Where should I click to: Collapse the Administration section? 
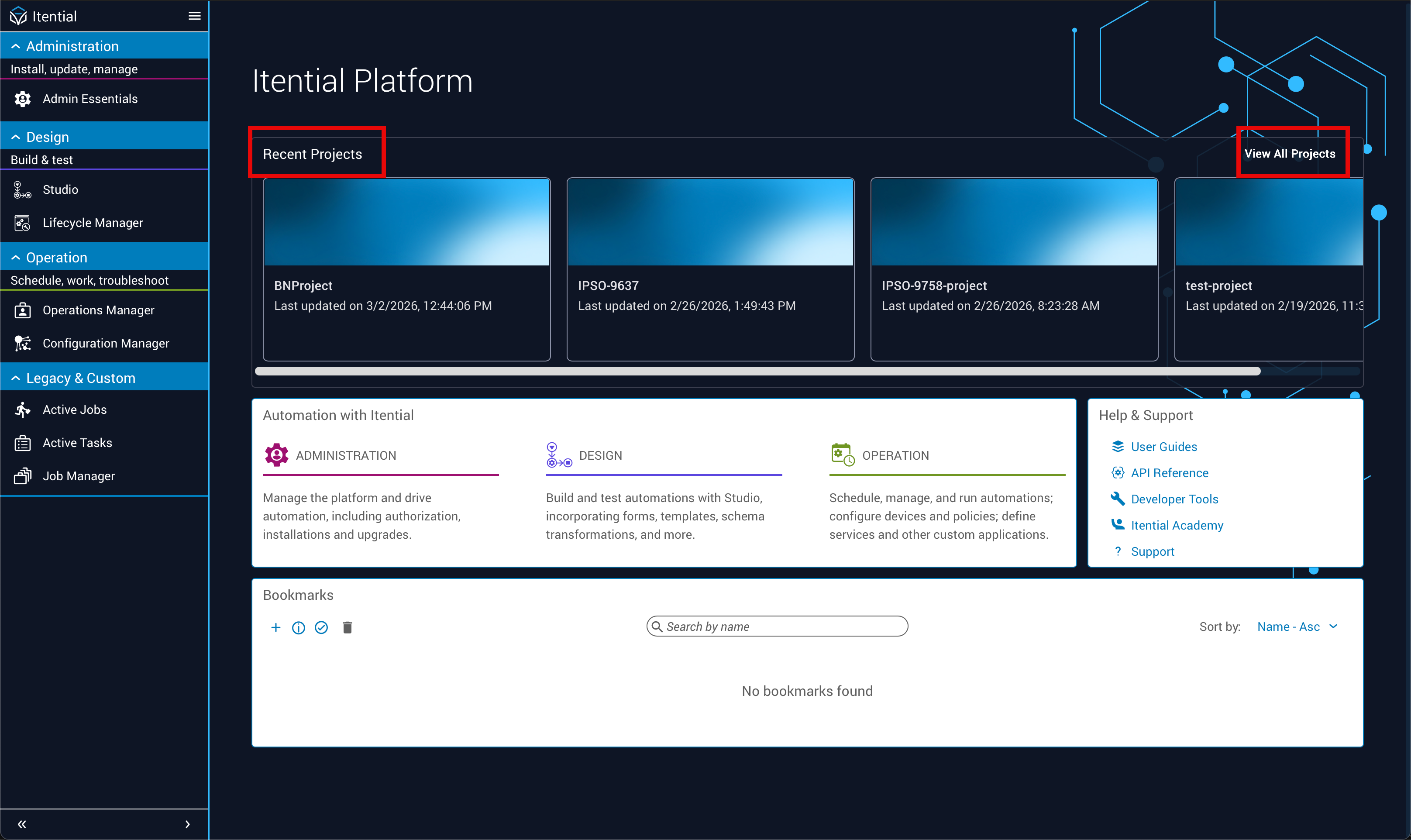tap(16, 46)
